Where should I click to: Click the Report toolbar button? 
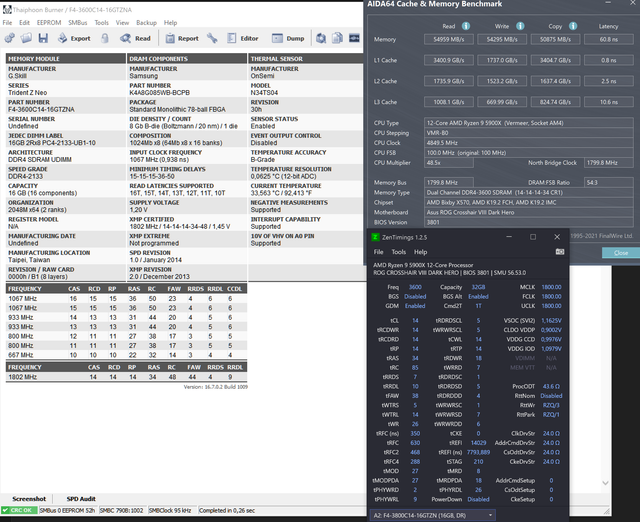click(x=182, y=38)
